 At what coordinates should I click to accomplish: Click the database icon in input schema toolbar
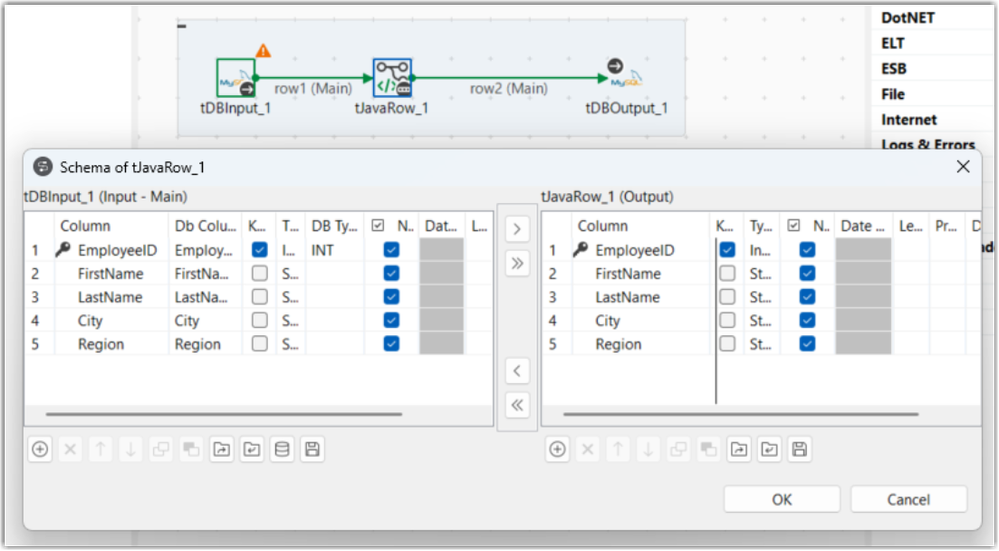click(282, 450)
